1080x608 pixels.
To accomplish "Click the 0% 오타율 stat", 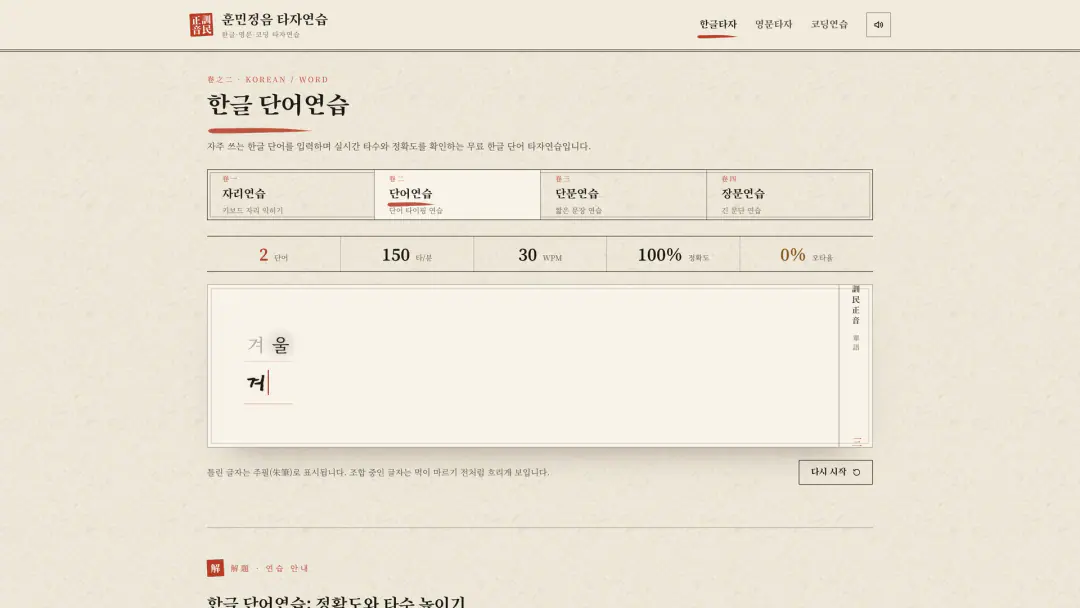I will (x=807, y=255).
